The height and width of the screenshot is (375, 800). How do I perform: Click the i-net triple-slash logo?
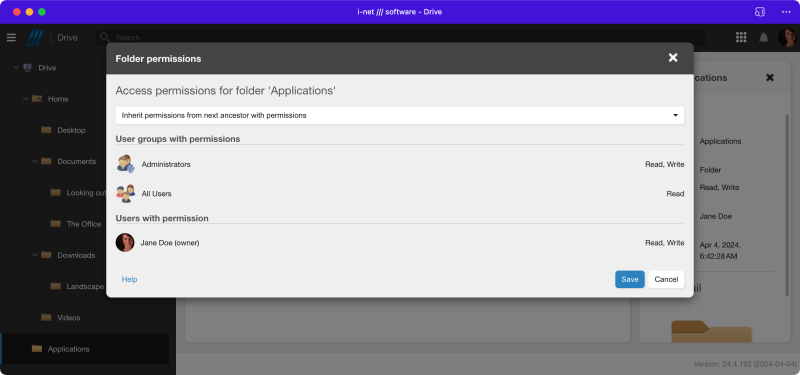point(35,38)
